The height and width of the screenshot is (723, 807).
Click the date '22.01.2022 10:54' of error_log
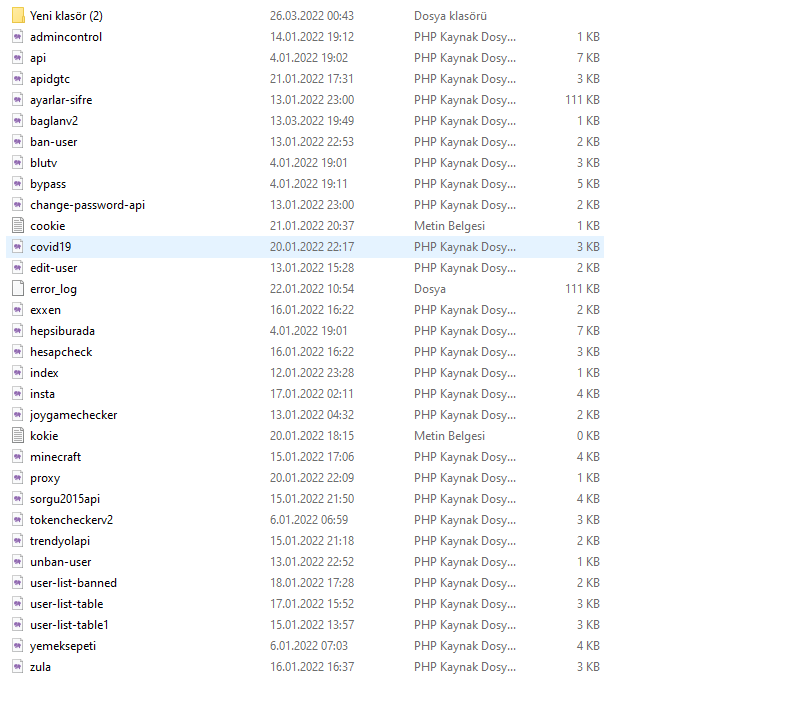coord(312,289)
